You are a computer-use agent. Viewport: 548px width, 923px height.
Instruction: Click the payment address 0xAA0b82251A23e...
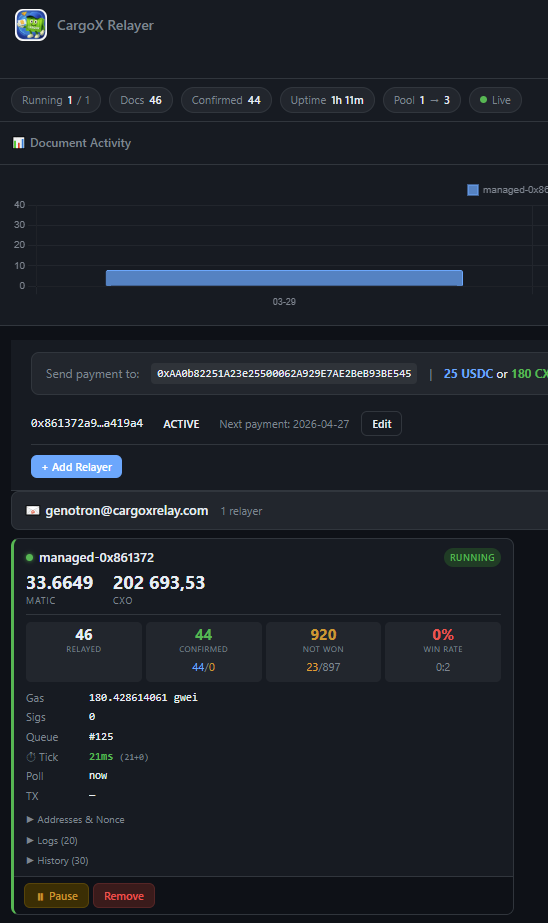pos(284,374)
